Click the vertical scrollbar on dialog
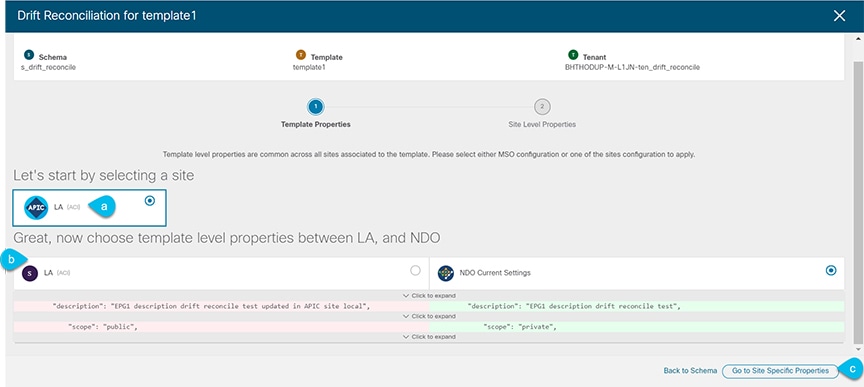 coord(858,194)
